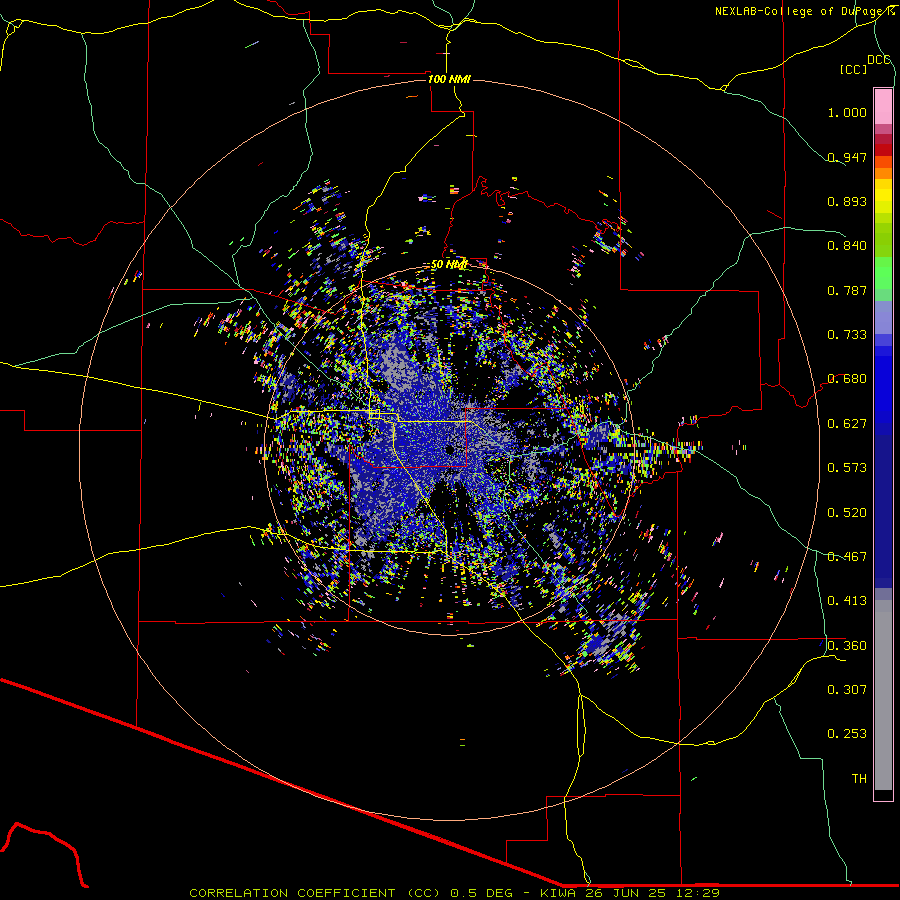Click the 0.5 DEG elevation text

482,893
